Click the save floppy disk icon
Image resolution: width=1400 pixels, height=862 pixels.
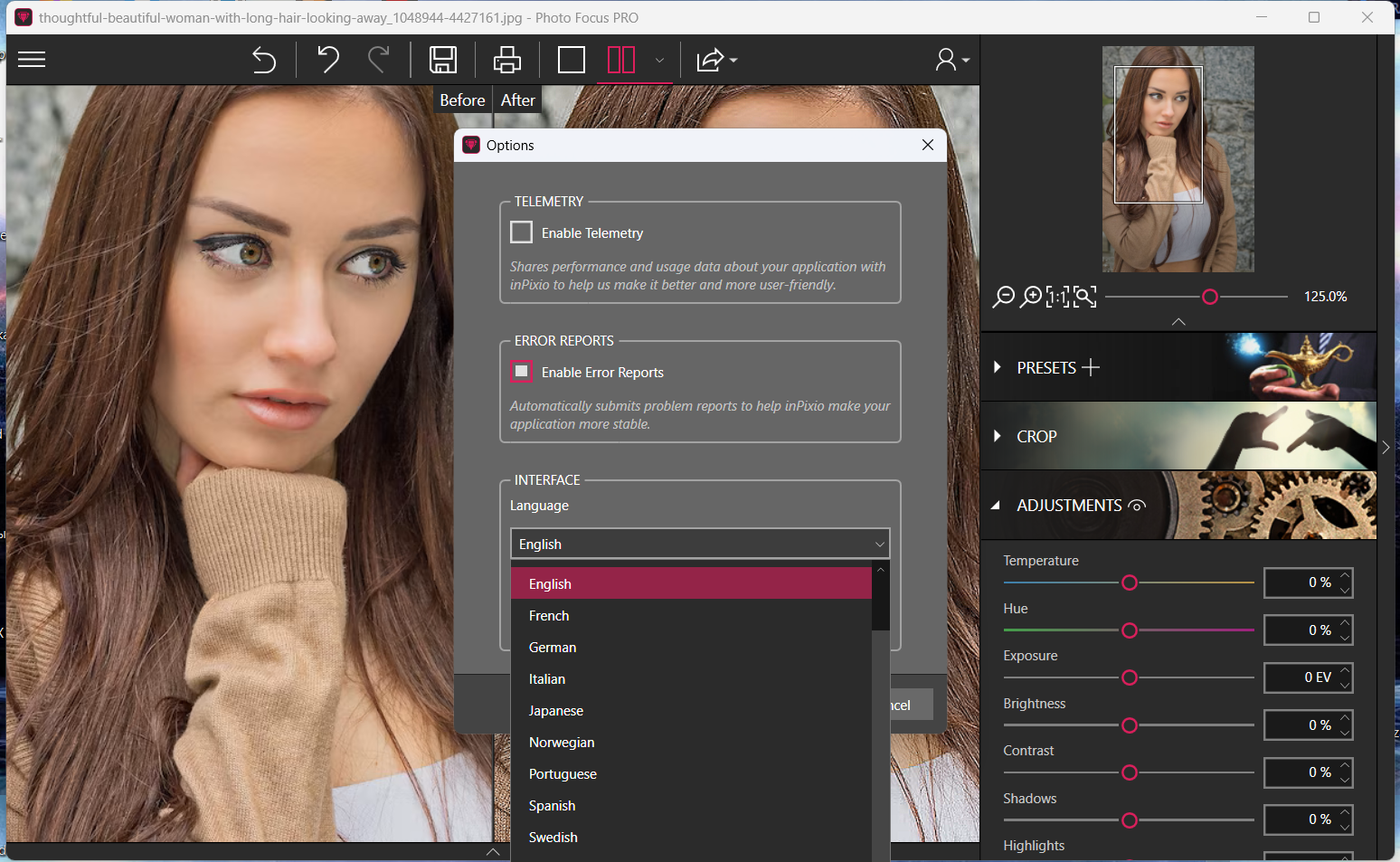coord(443,60)
